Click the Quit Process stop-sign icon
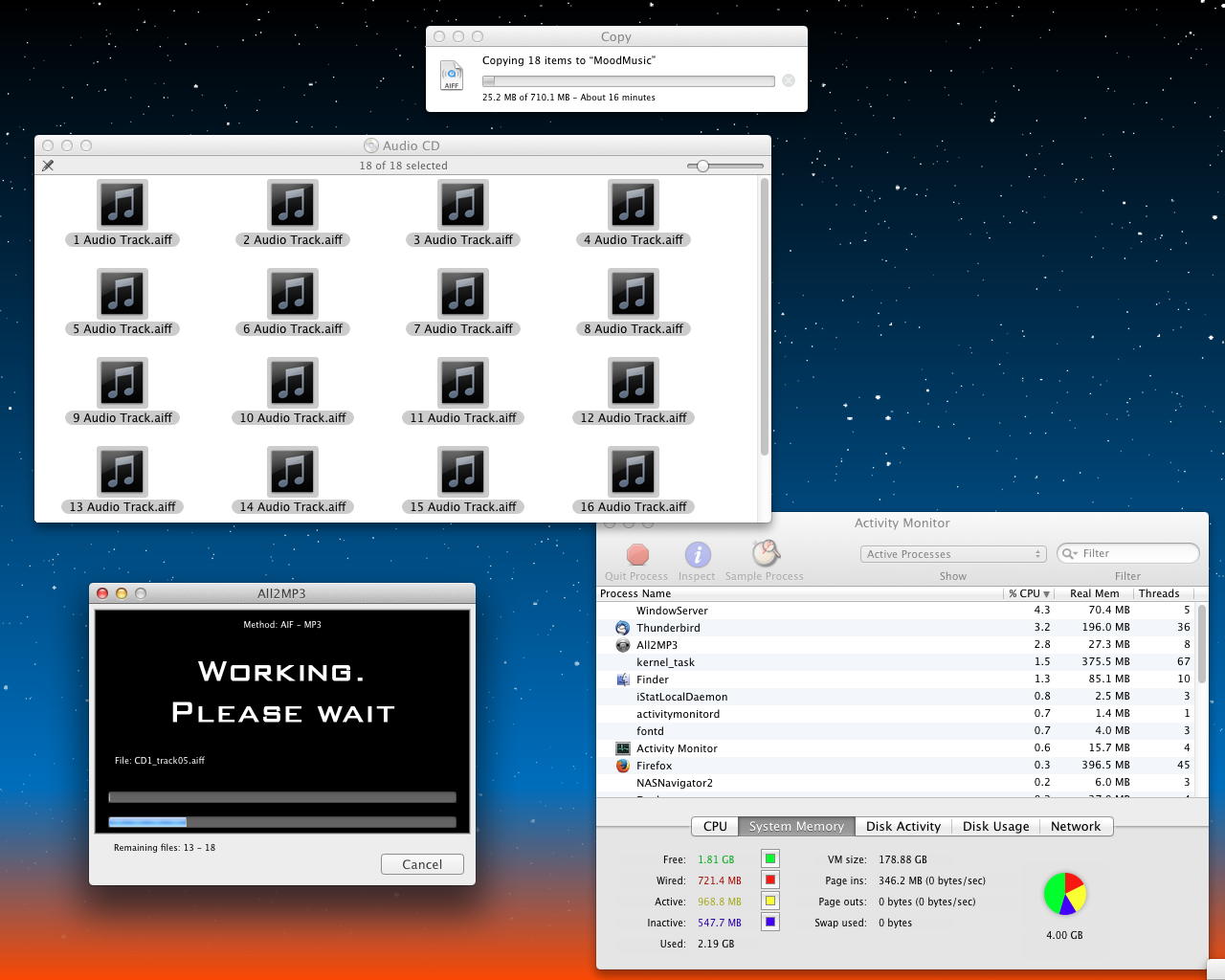Screen dimensions: 1225x980 pos(637,555)
